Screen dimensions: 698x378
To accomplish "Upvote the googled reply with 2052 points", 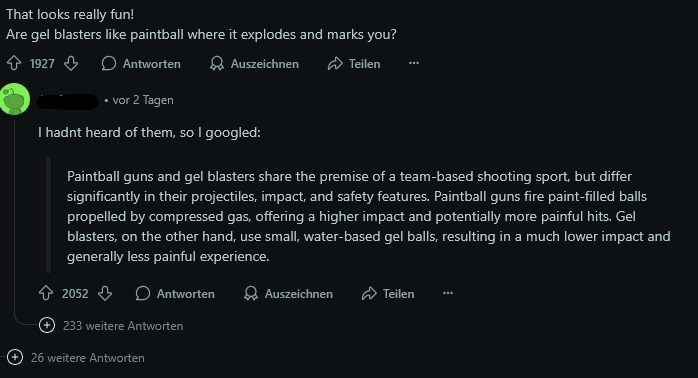I will pos(46,293).
